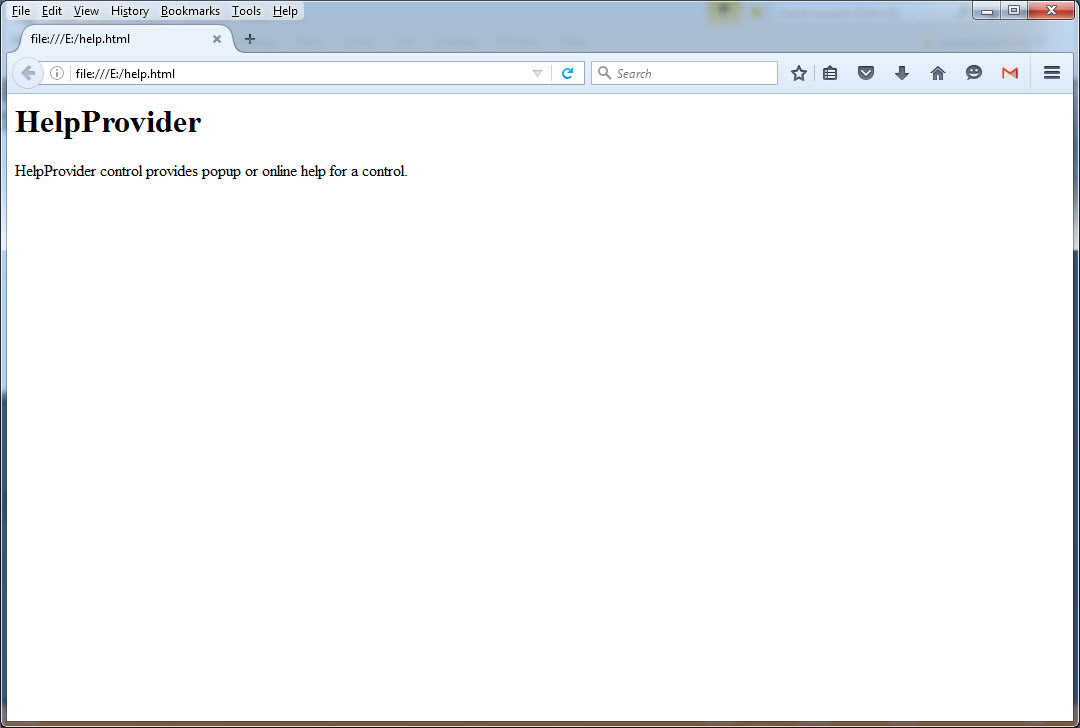Open the Bookmarks menu
The height and width of the screenshot is (728, 1080).
(190, 11)
